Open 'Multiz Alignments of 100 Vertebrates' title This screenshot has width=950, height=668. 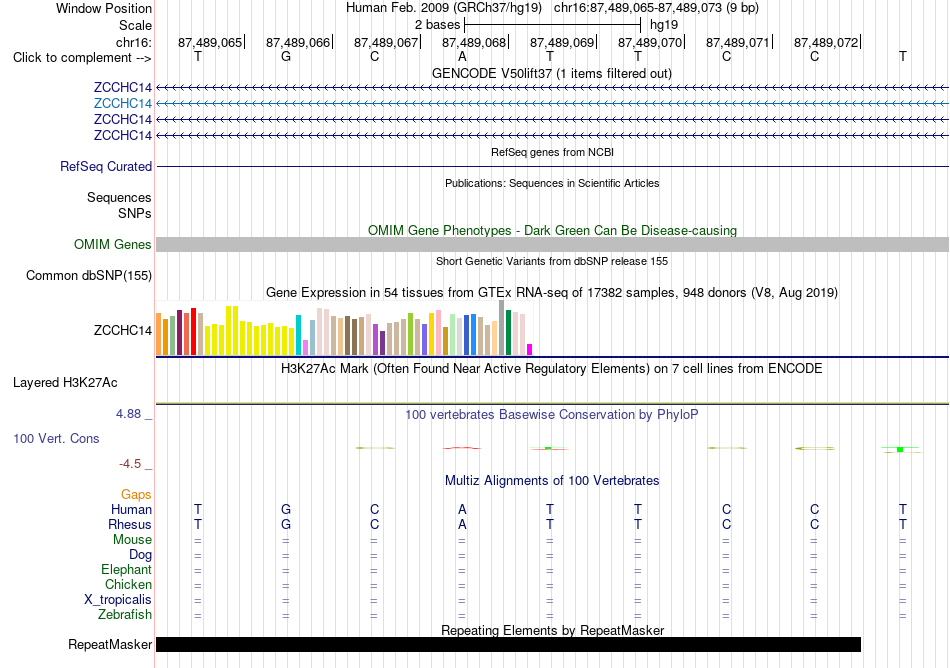552,481
